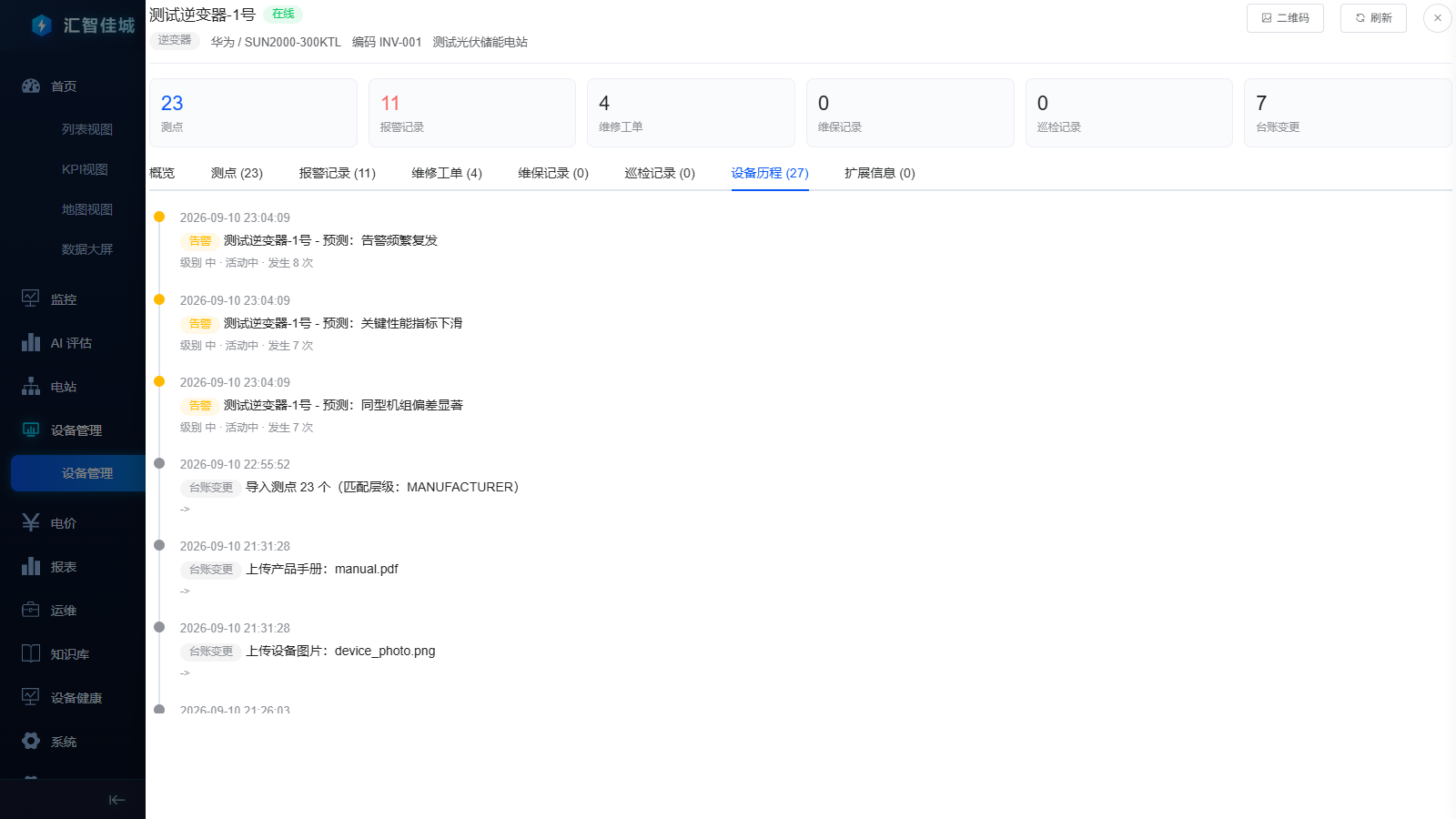Open the 首页 dashboard icon
This screenshot has width=1456, height=819.
[x=31, y=86]
